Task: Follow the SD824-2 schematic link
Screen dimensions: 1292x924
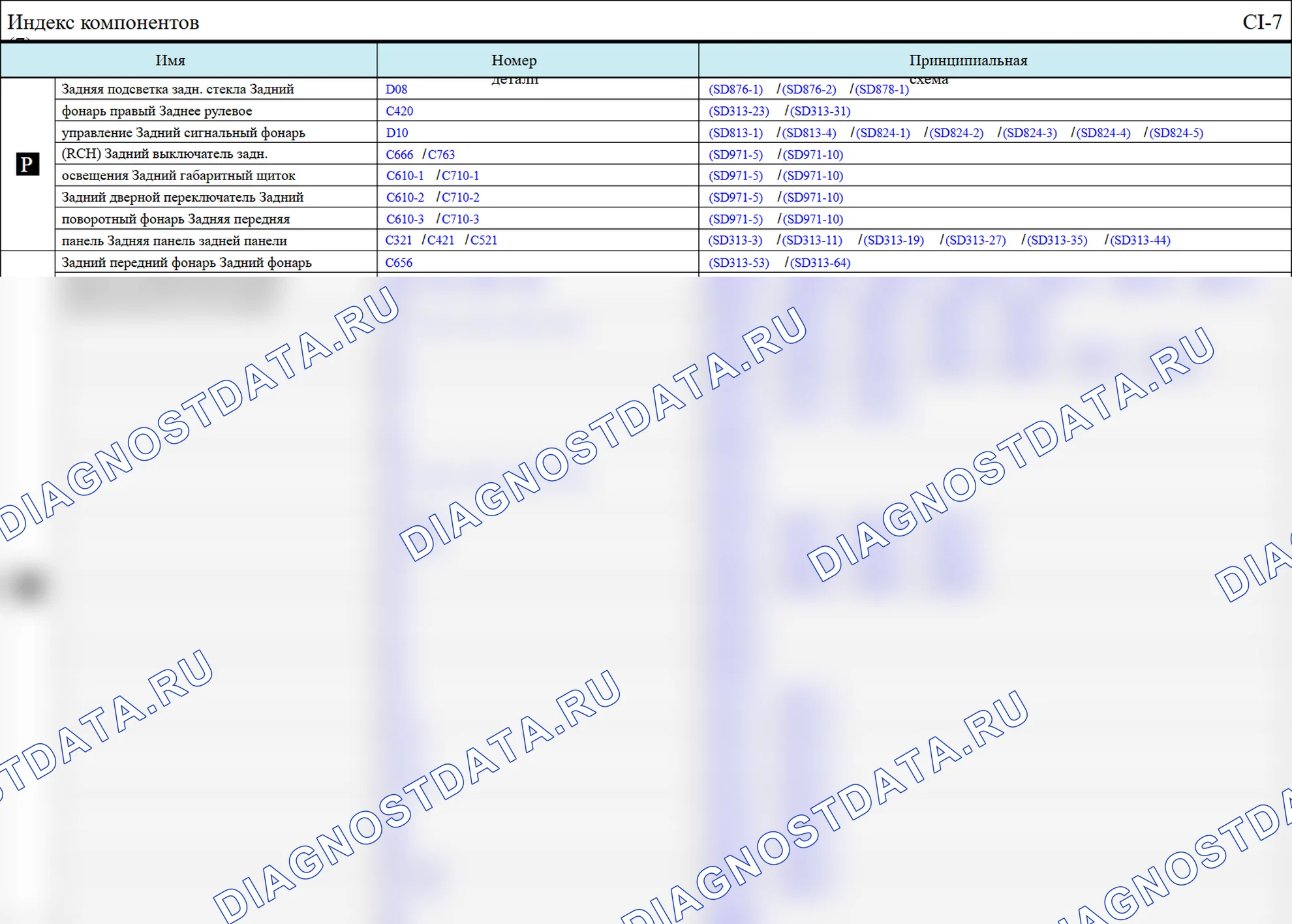Action: [956, 133]
